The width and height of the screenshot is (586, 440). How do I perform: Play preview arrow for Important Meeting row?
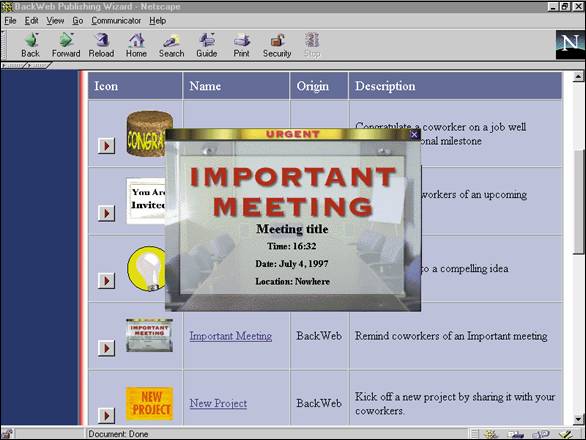107,348
